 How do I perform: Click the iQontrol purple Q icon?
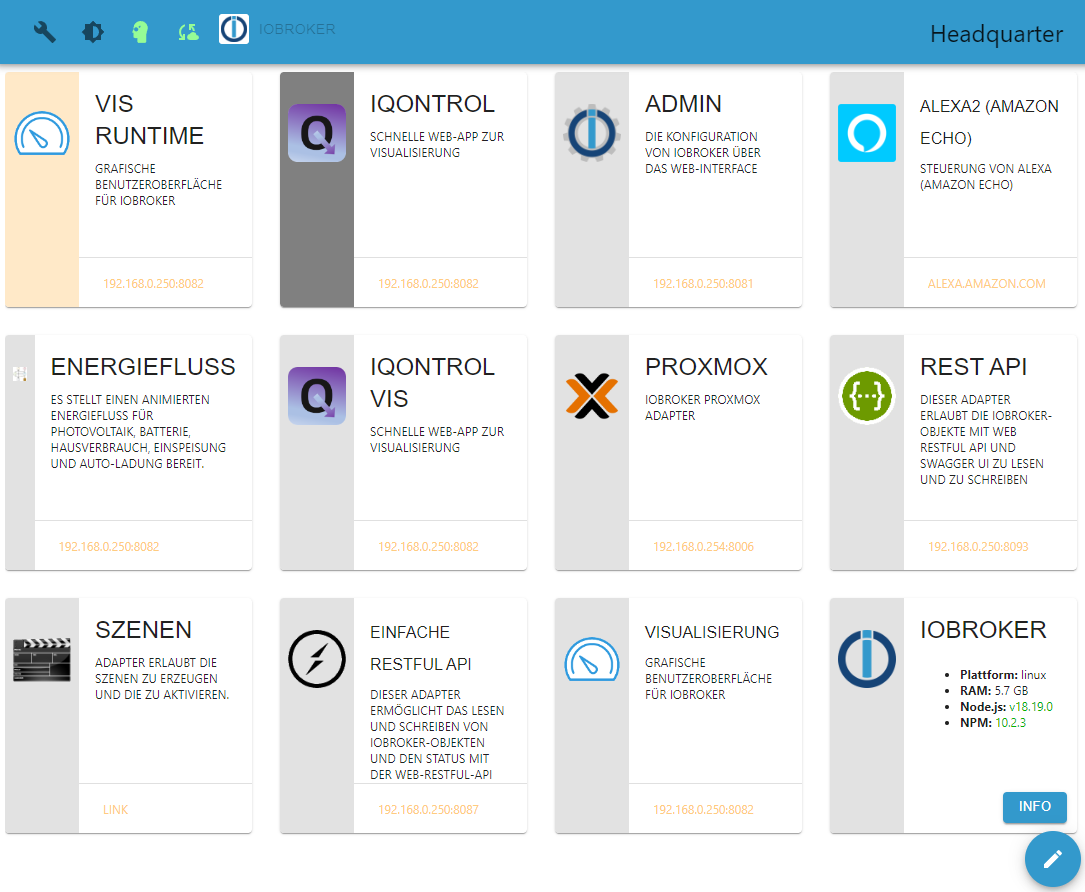(x=317, y=133)
